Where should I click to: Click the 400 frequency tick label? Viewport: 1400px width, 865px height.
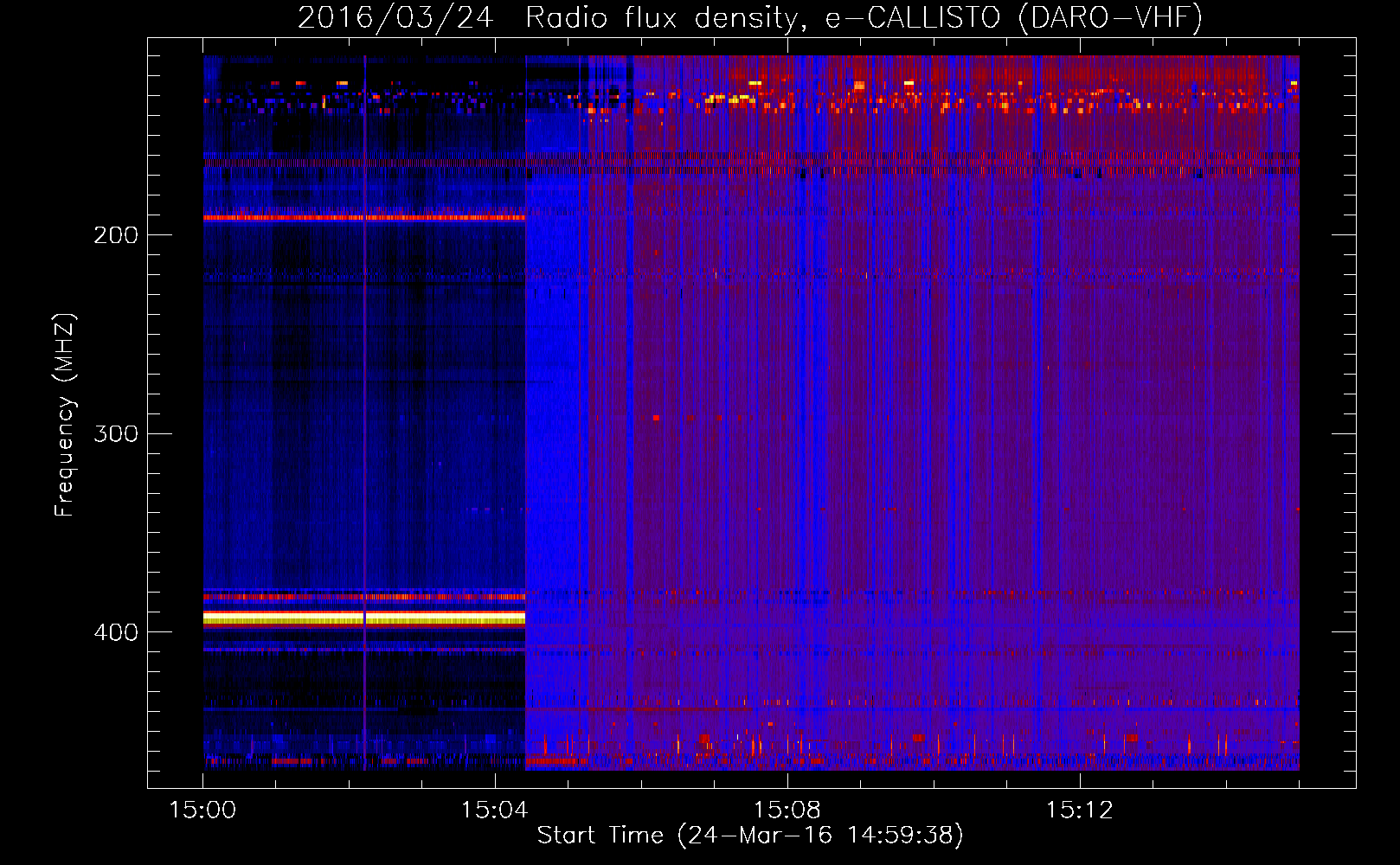pyautogui.click(x=116, y=632)
